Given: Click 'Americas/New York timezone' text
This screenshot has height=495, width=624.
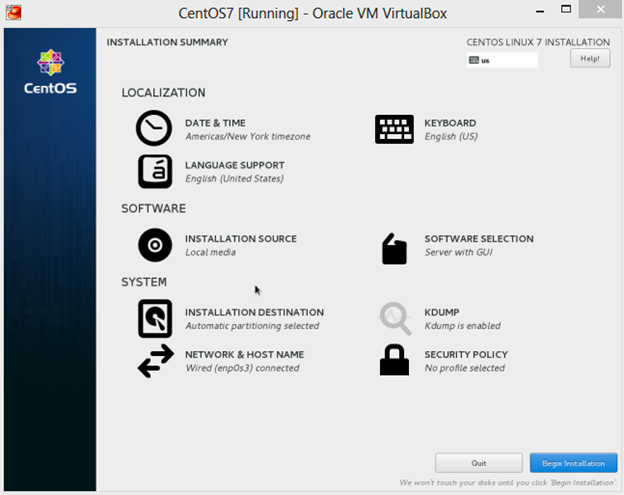Looking at the screenshot, I should point(248,136).
